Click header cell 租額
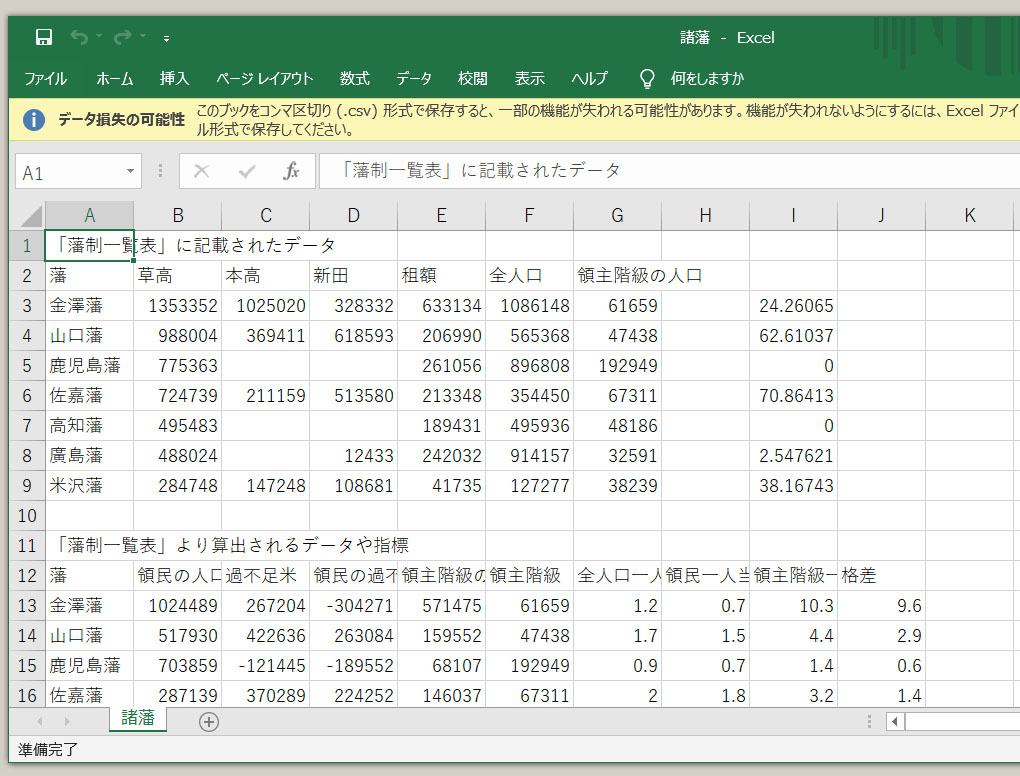This screenshot has height=776, width=1020. (x=441, y=276)
